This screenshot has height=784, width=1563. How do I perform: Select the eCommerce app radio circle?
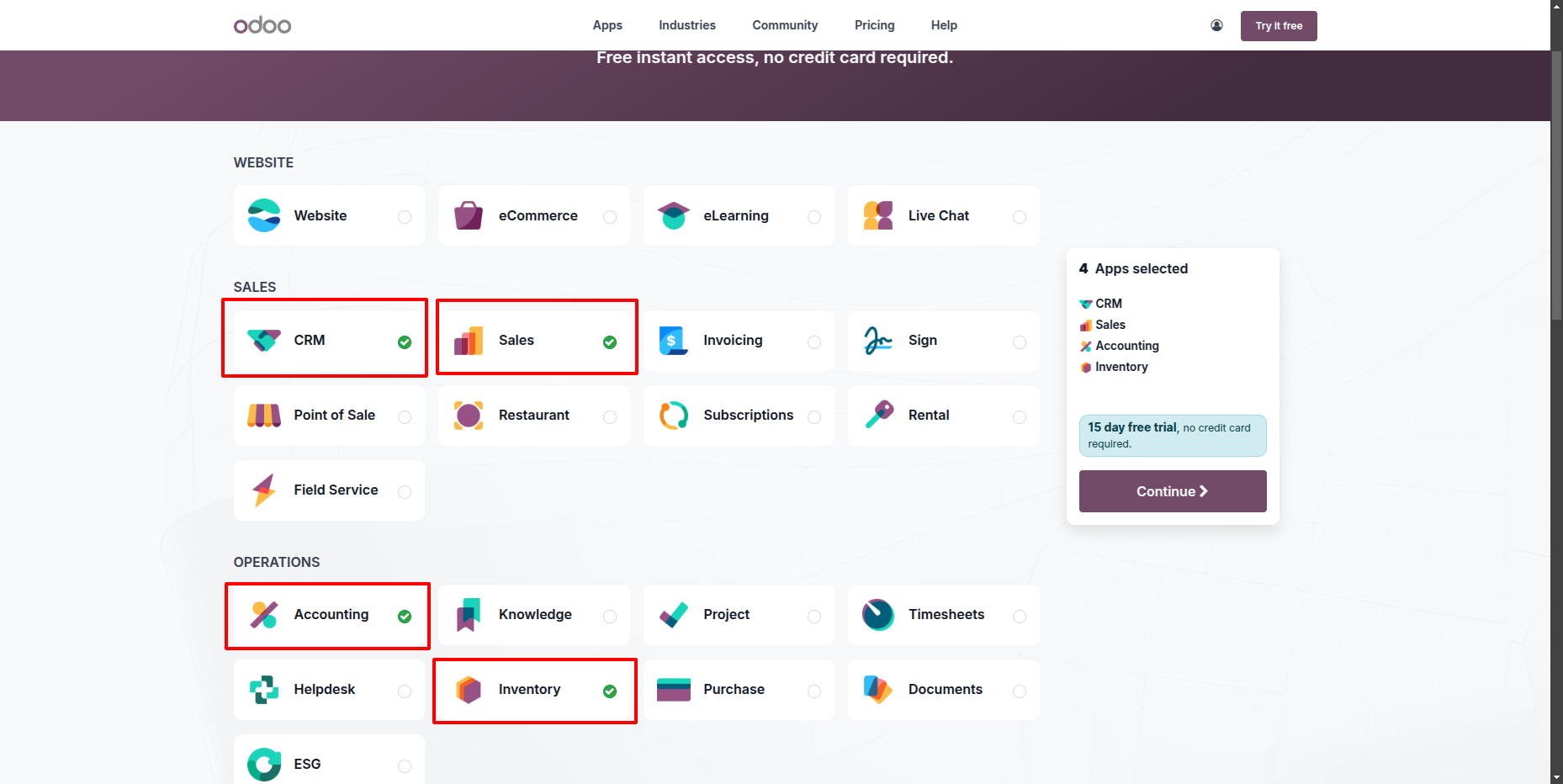click(x=610, y=217)
